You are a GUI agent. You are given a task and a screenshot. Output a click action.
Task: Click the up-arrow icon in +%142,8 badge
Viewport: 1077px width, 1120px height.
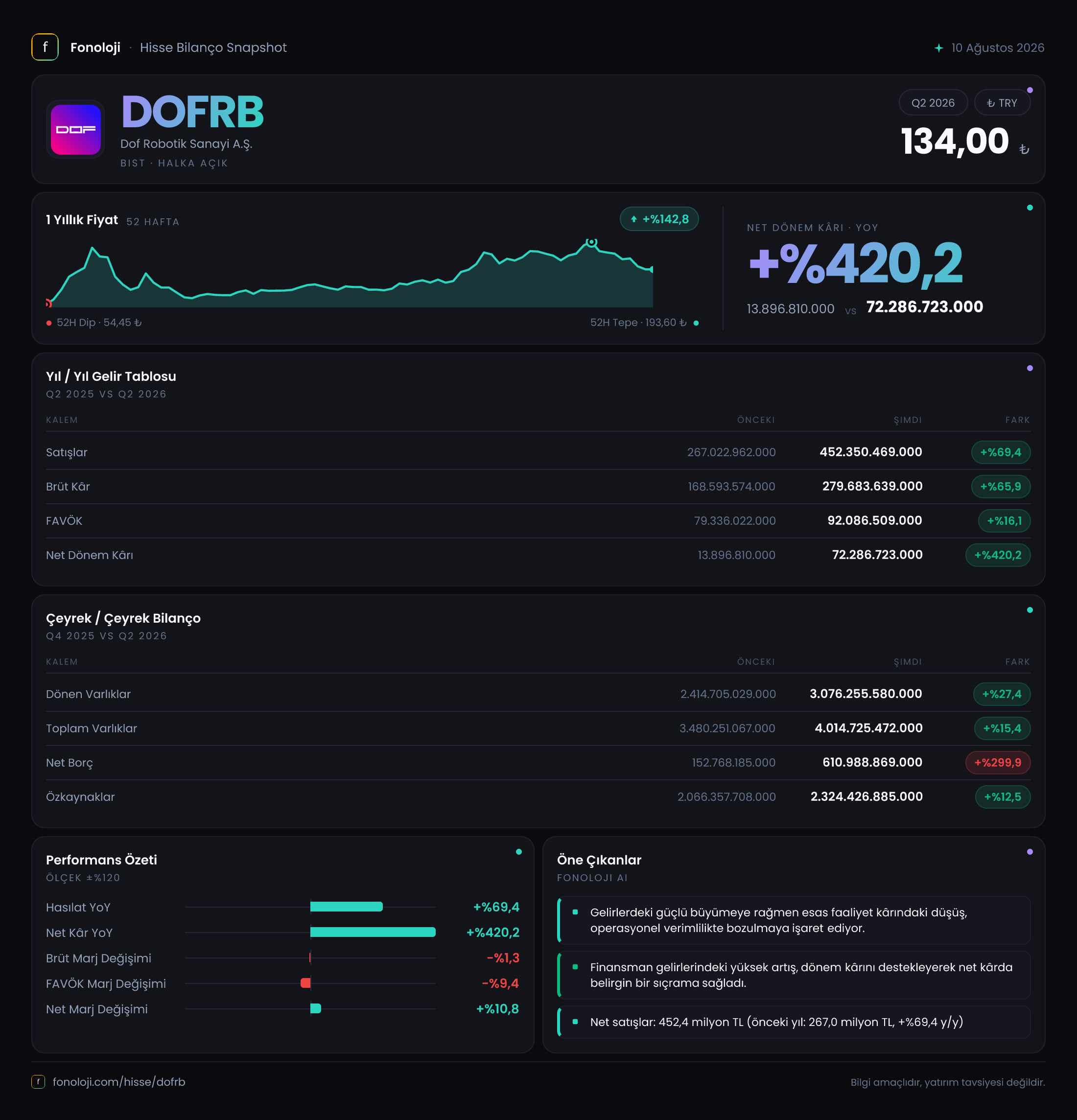[633, 219]
